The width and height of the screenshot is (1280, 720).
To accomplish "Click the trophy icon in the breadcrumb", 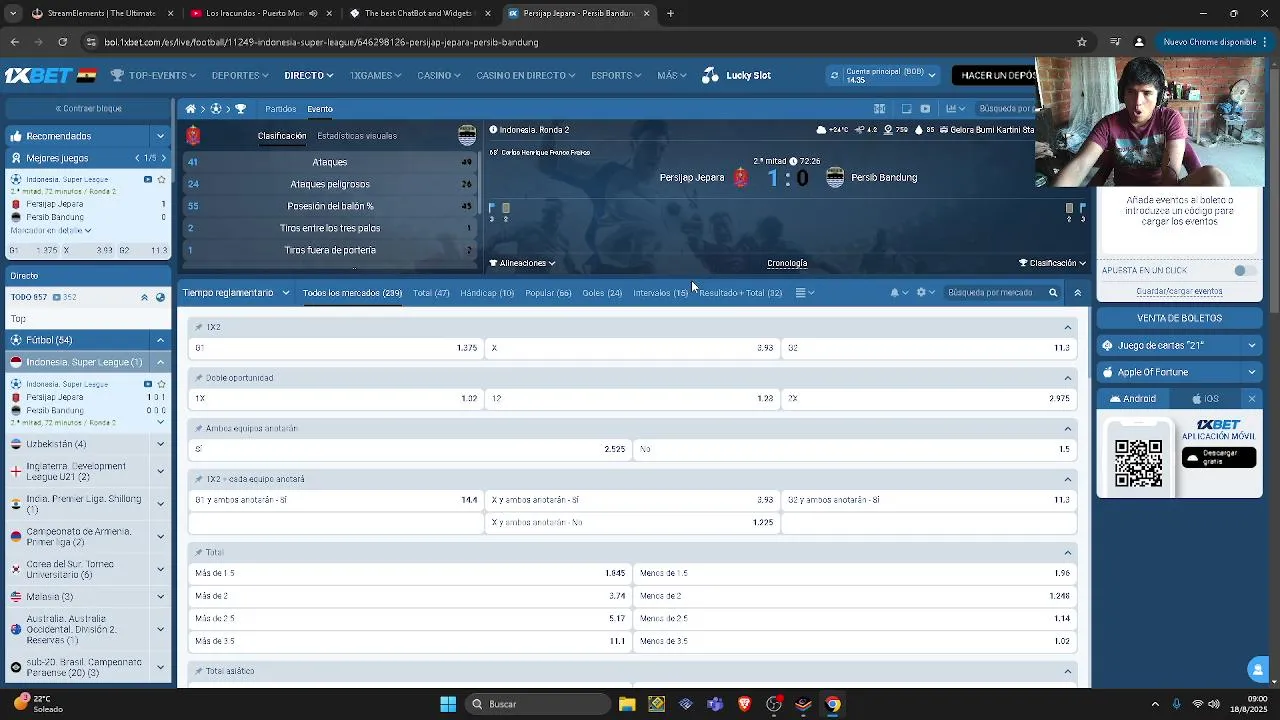I will [240, 109].
